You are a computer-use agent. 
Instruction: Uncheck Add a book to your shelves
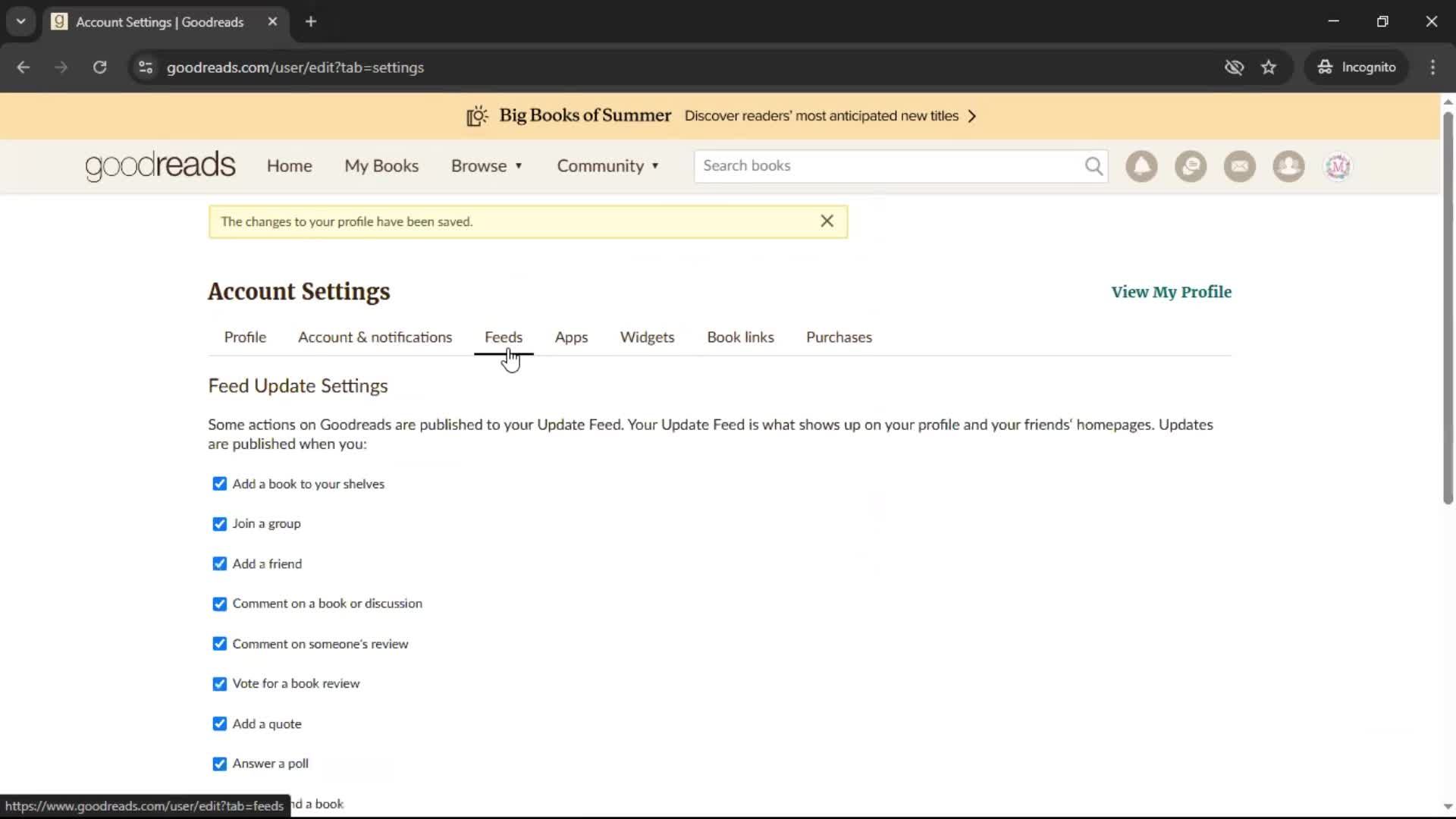click(x=220, y=484)
